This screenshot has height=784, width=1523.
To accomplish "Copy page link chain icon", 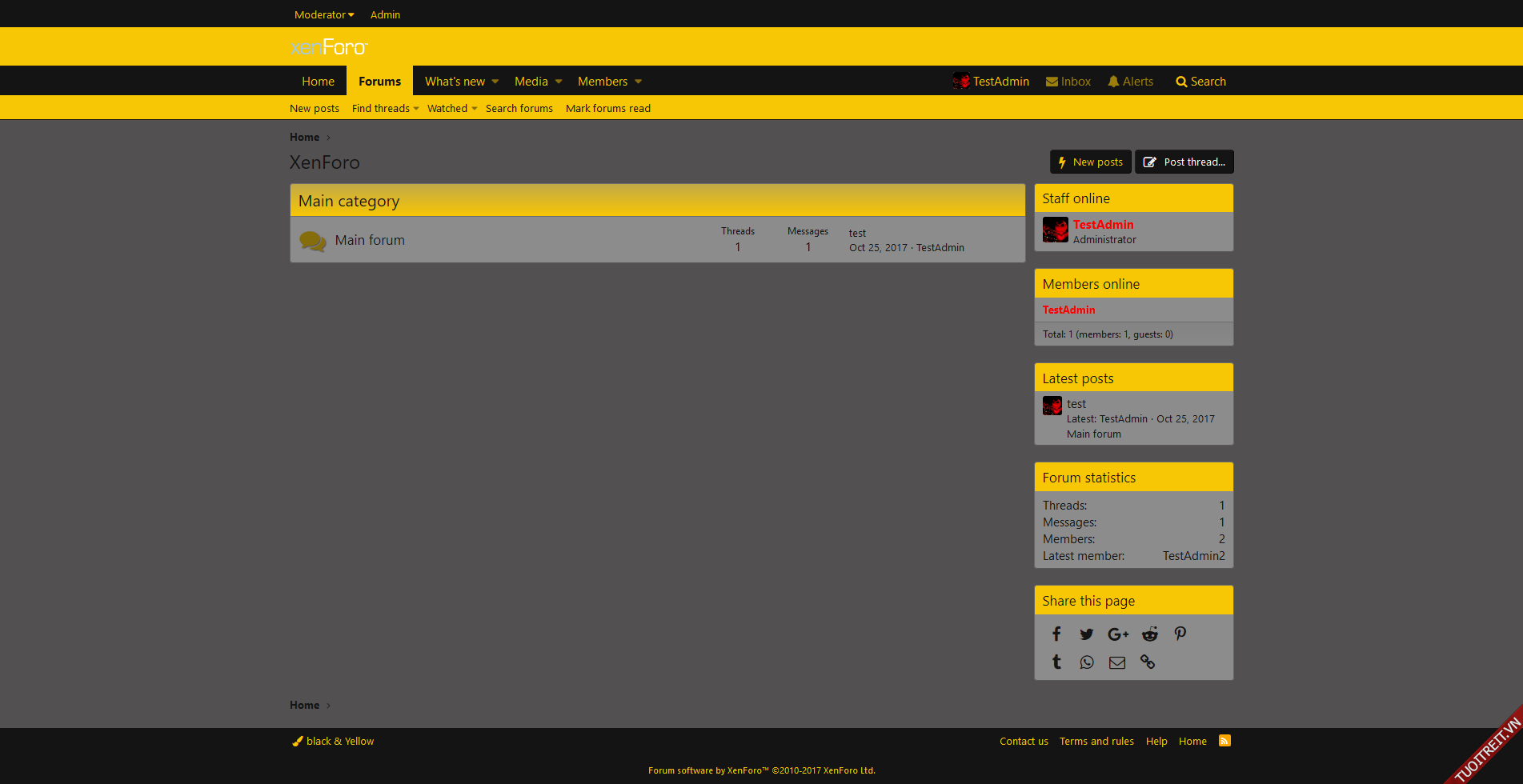I will point(1148,662).
